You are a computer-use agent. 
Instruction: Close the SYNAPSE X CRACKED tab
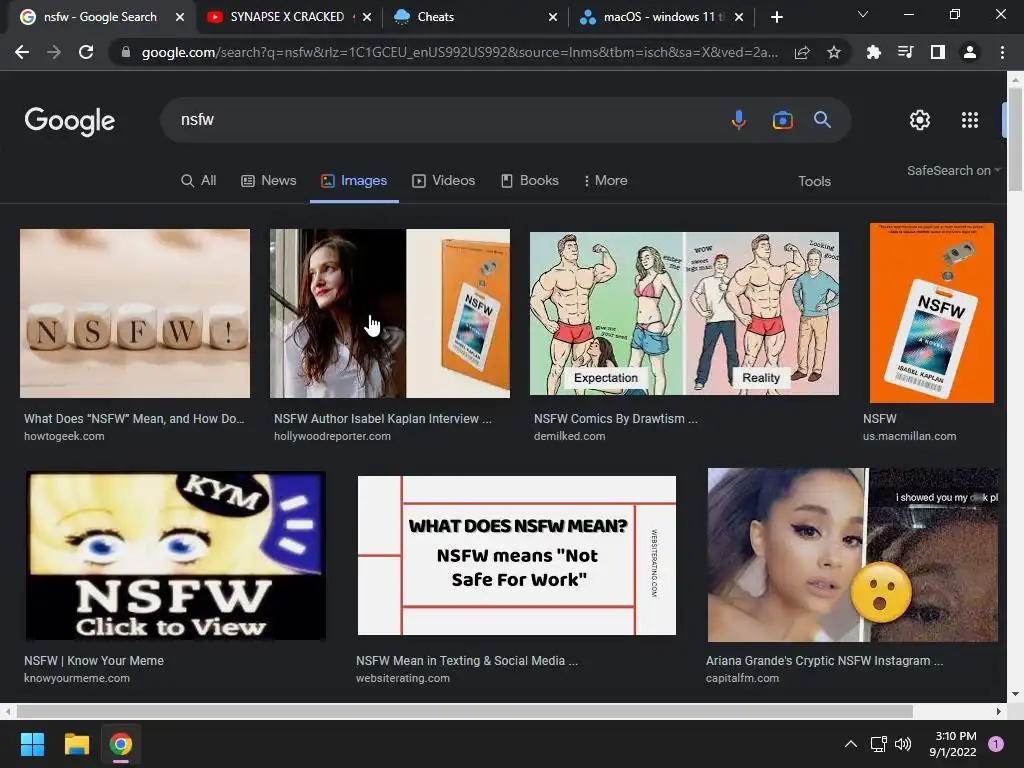[x=367, y=17]
